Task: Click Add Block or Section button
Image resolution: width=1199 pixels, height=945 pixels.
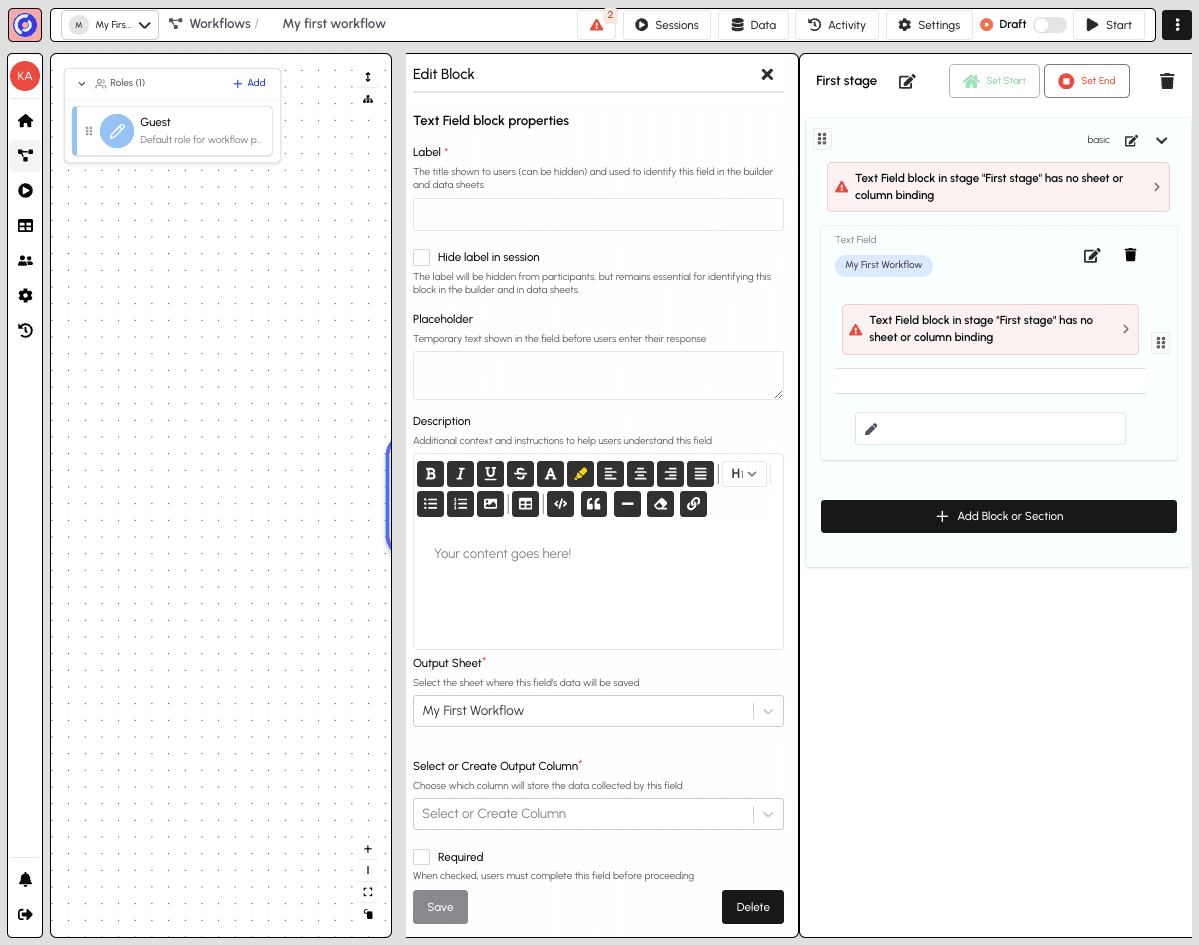Action: click(x=998, y=516)
